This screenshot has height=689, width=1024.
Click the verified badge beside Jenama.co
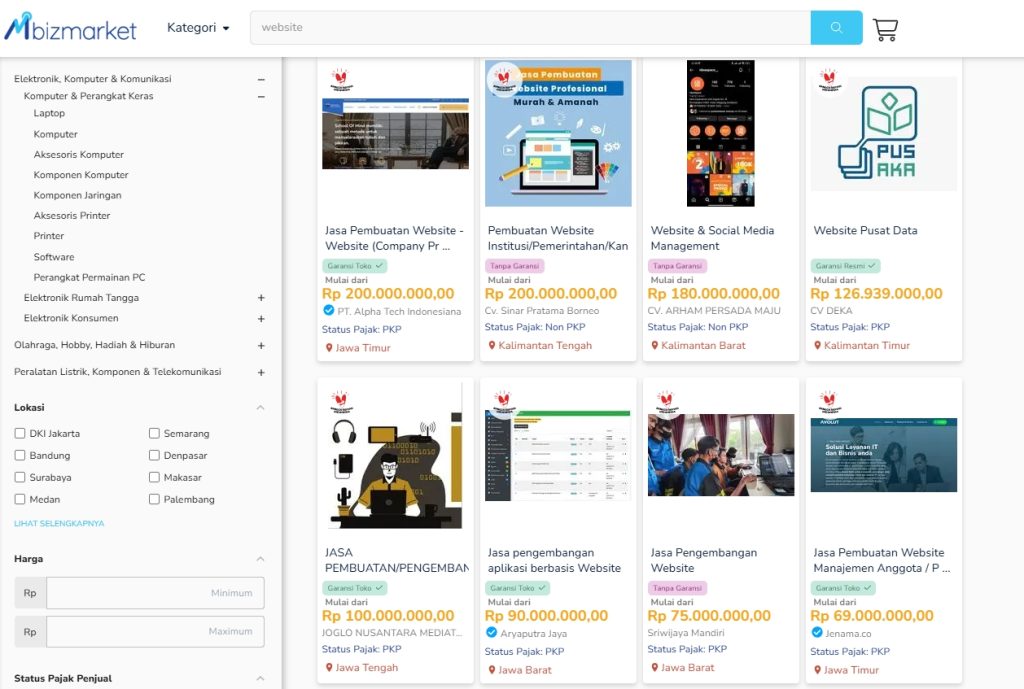tap(817, 633)
